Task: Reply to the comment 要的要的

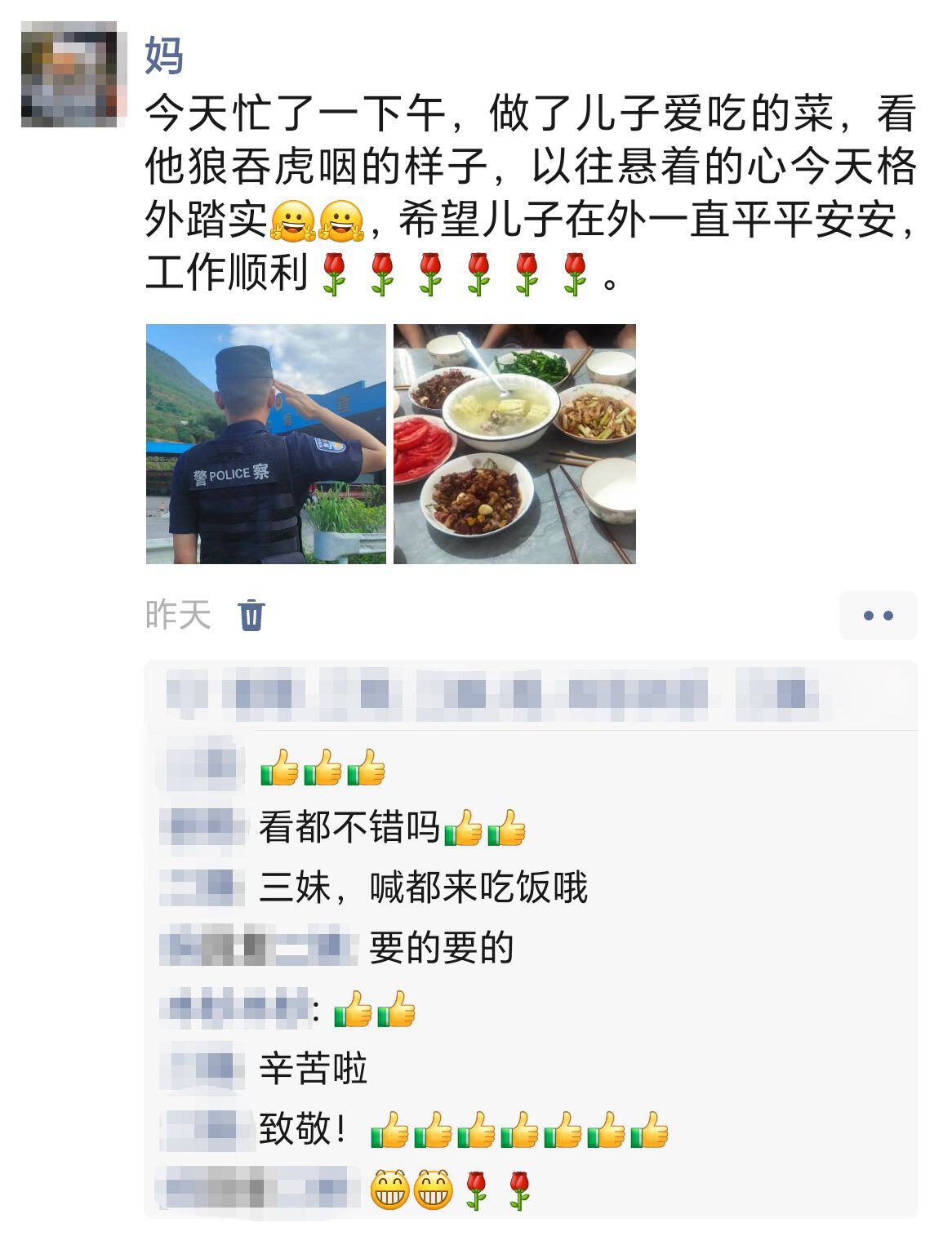Action: (441, 949)
